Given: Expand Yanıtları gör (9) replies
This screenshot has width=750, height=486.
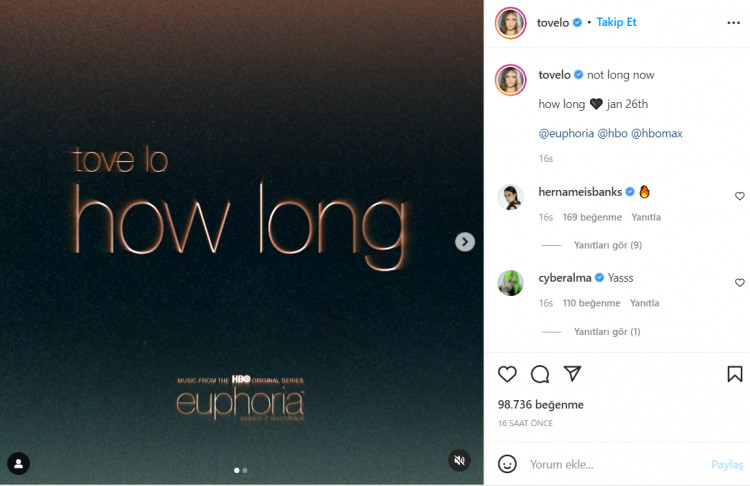Looking at the screenshot, I should click(607, 245).
